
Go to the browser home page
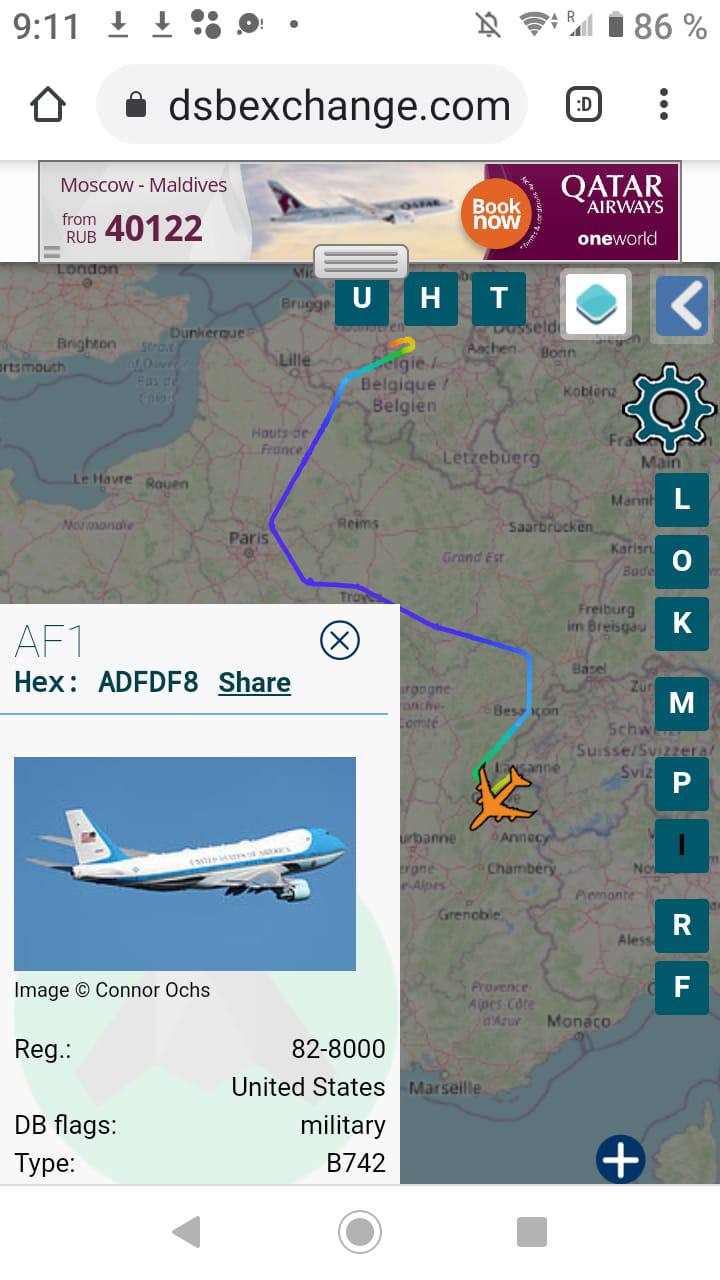[x=48, y=104]
